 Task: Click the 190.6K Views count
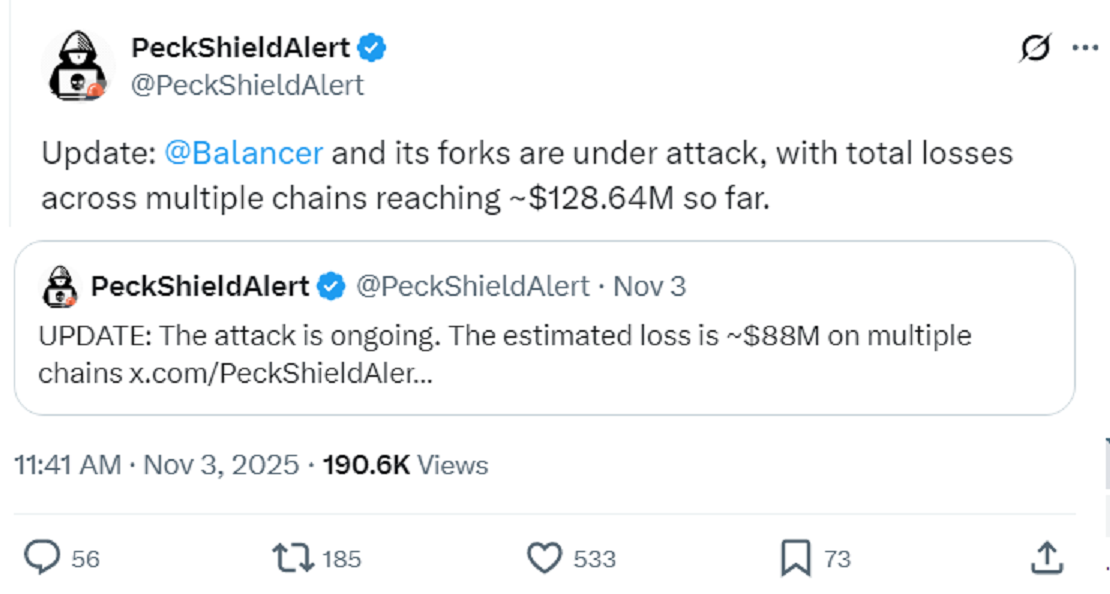[405, 465]
